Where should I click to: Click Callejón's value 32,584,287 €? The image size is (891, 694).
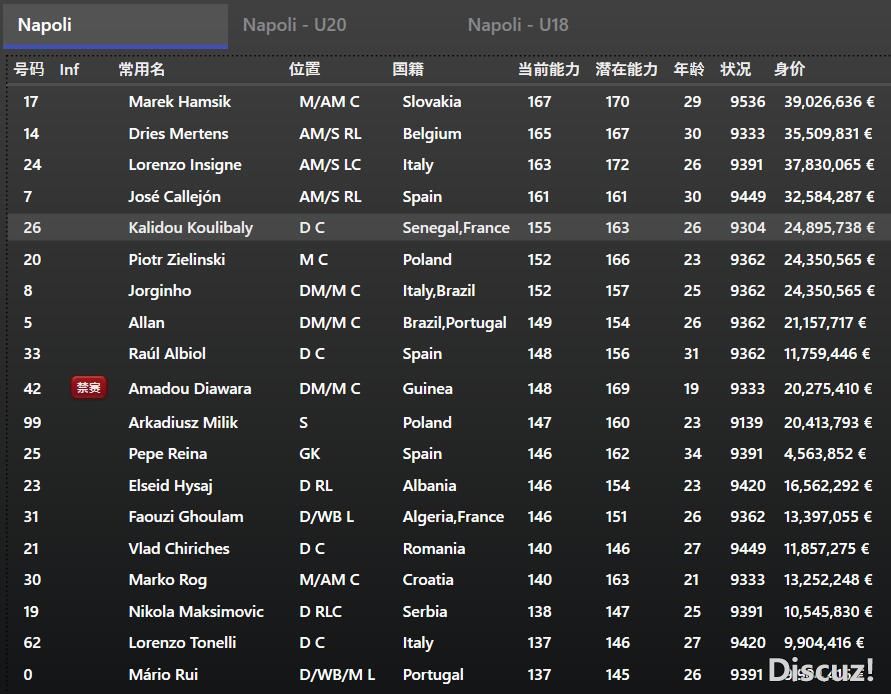pos(829,197)
